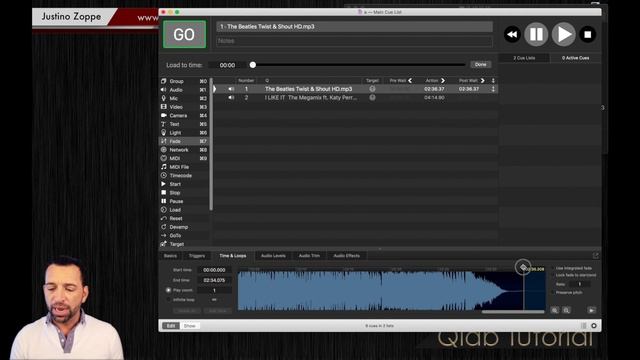Switch to Show mode
The image size is (640, 360).
tap(190, 326)
